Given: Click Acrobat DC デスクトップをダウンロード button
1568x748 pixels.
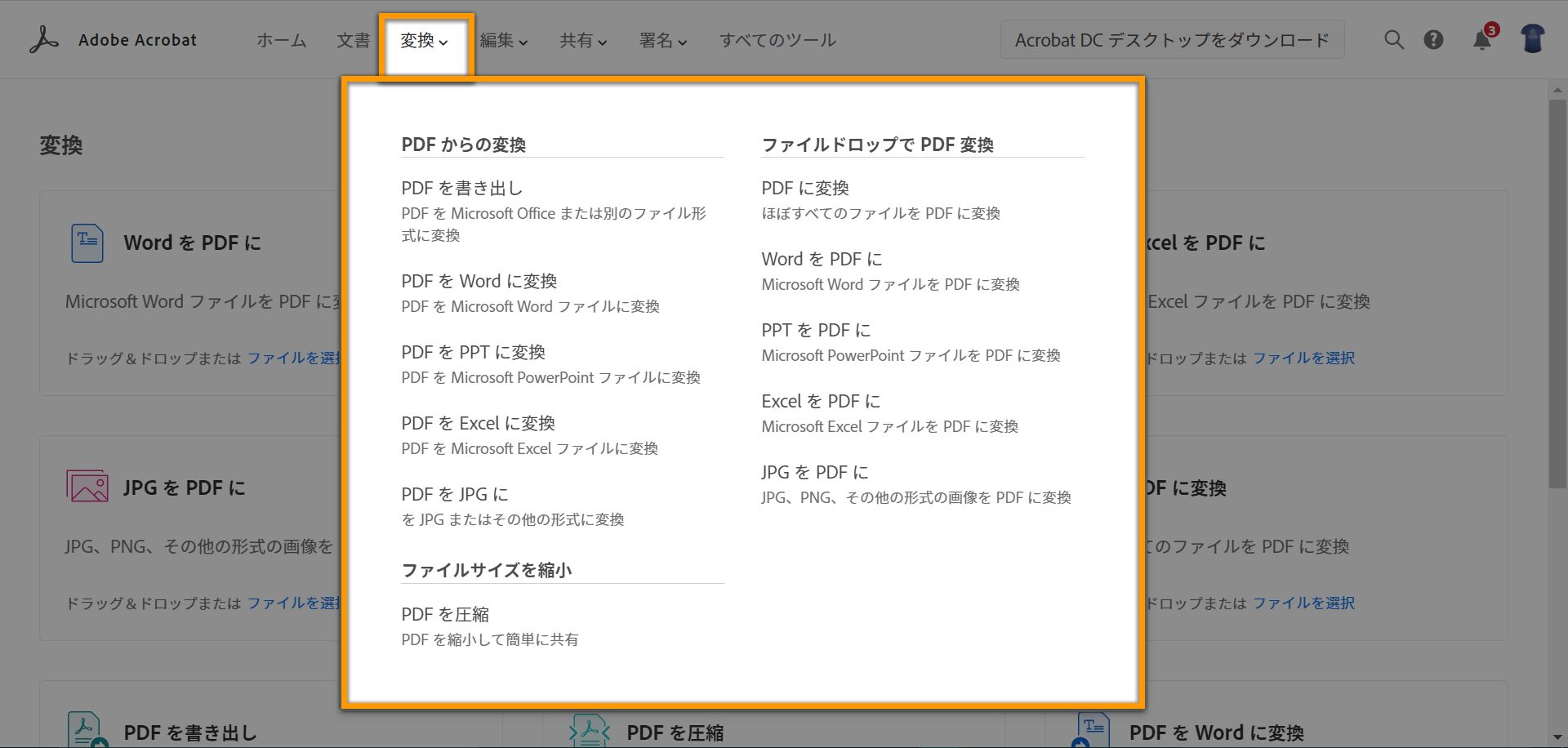Looking at the screenshot, I should tap(1172, 39).
